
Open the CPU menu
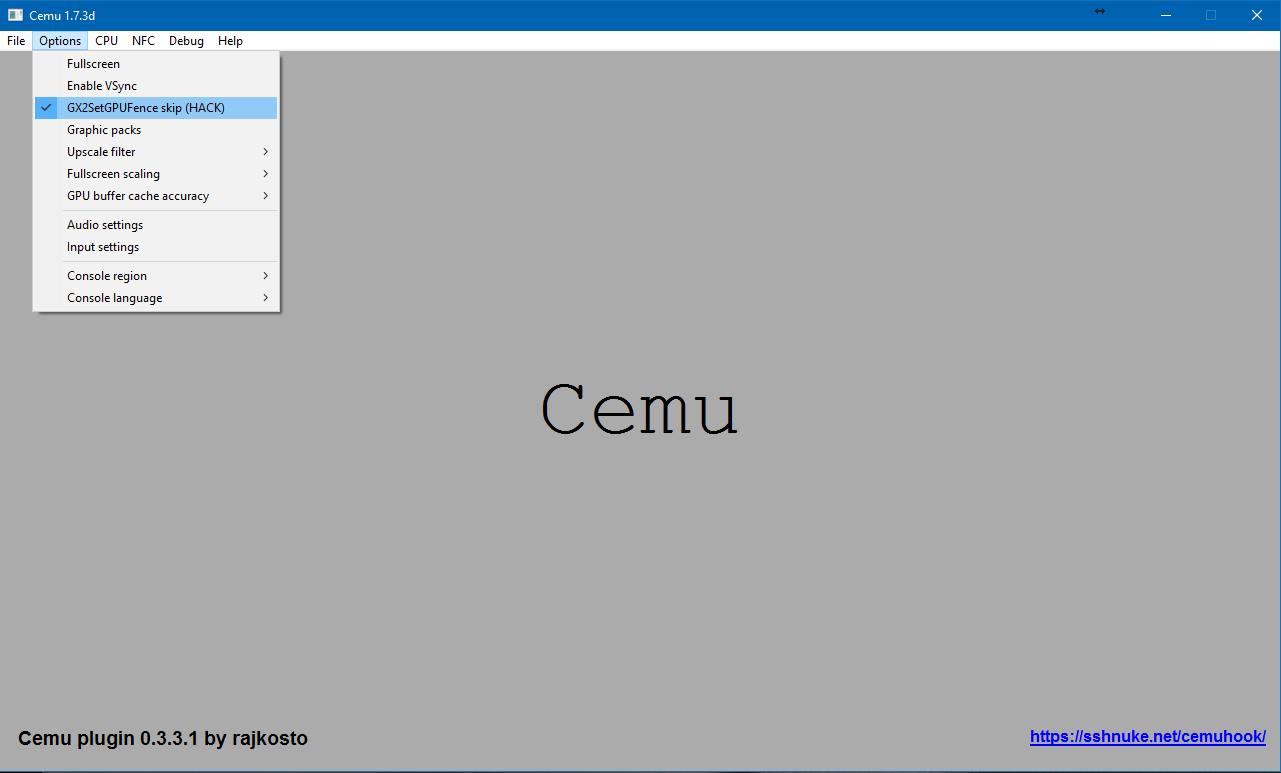106,41
